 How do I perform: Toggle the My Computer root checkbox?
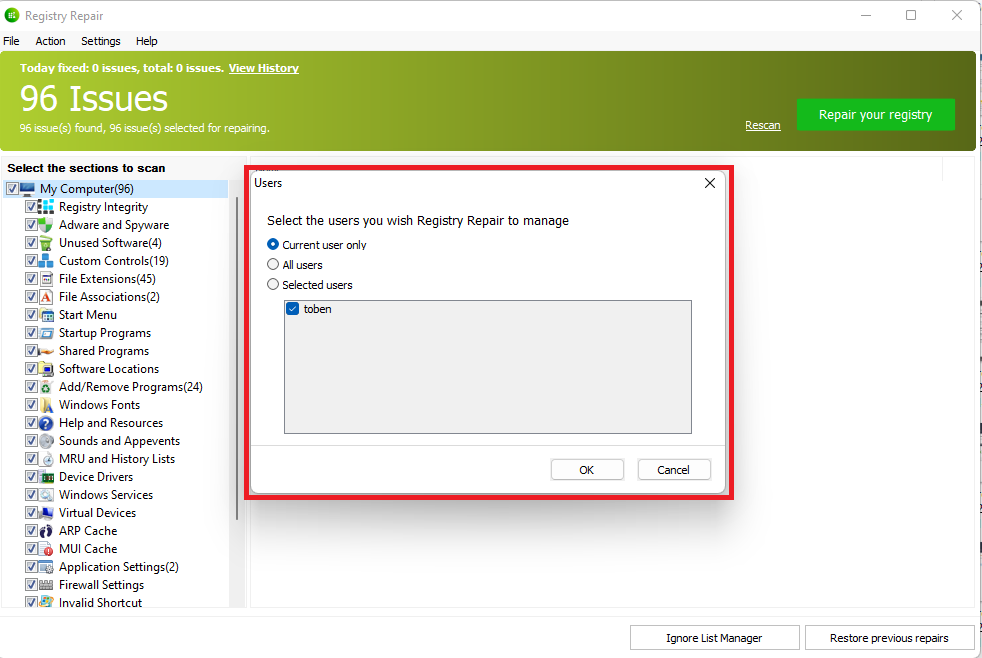12,189
